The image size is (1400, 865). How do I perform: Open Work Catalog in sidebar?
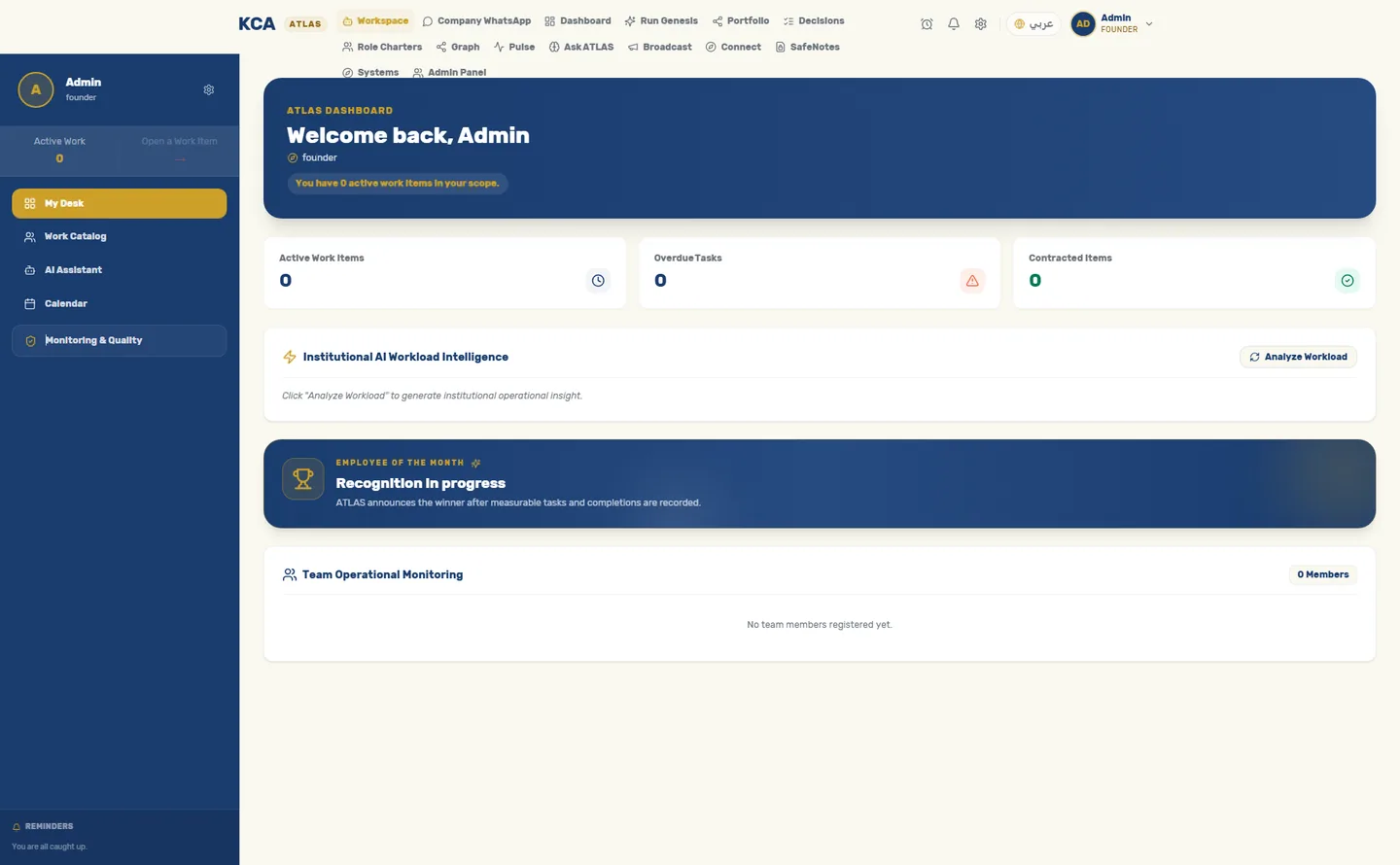coord(120,236)
